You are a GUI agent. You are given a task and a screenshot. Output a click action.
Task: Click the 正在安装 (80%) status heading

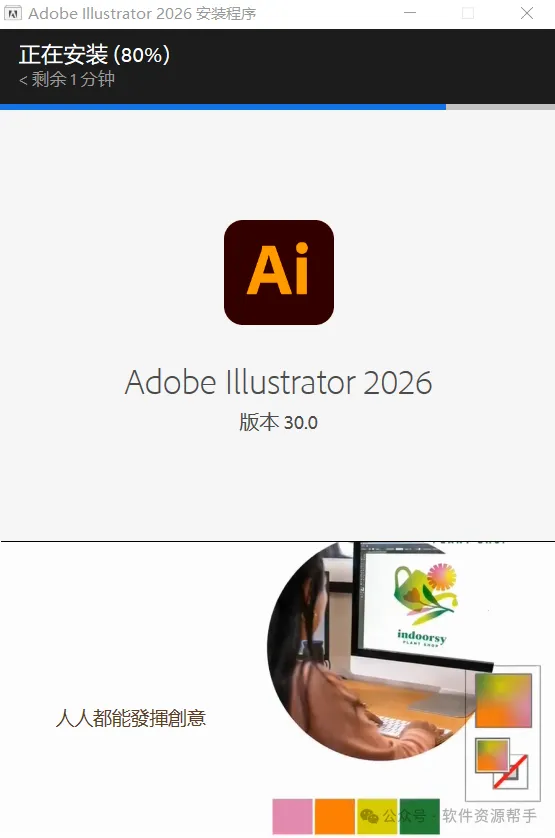click(x=95, y=55)
